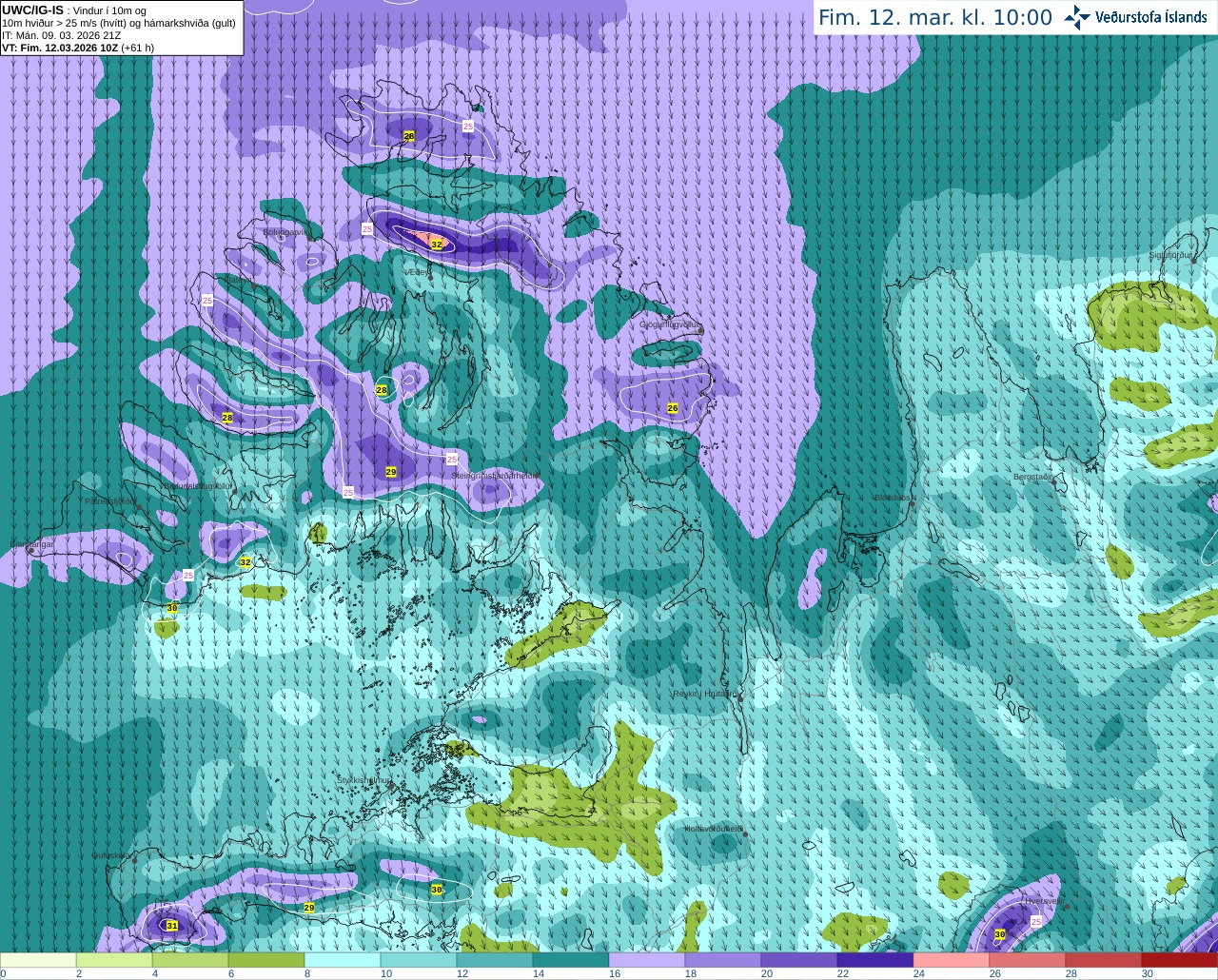The image size is (1218, 980).
Task: Click the dark teal 14–16 m/s legend swatch
Action: point(571,960)
